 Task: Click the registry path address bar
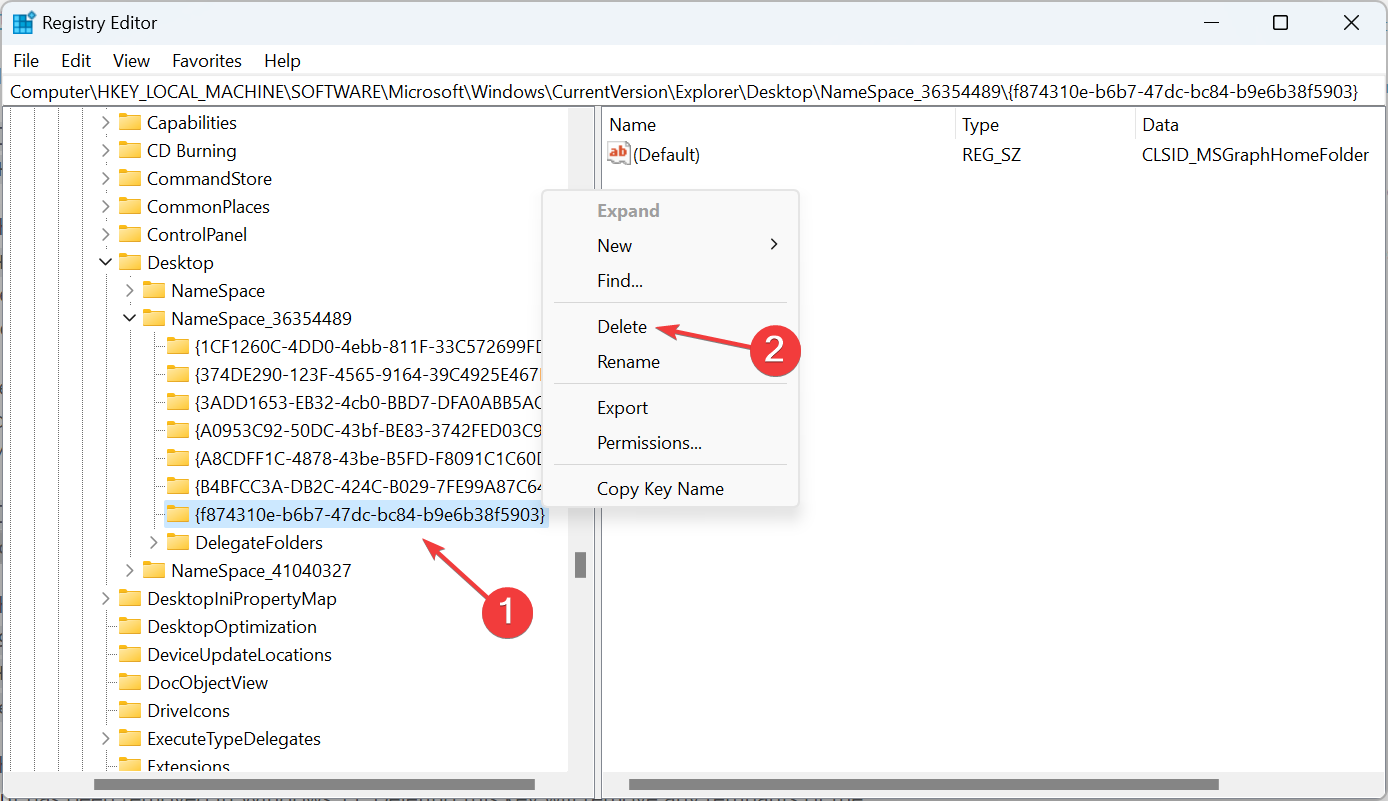(x=694, y=92)
